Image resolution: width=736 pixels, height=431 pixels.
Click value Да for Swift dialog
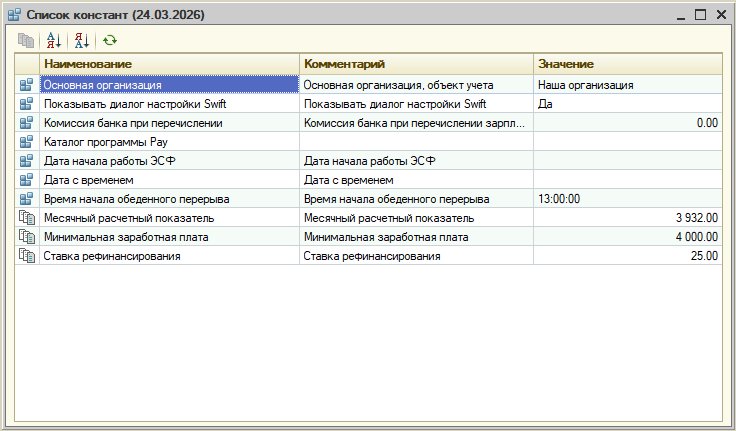point(628,104)
